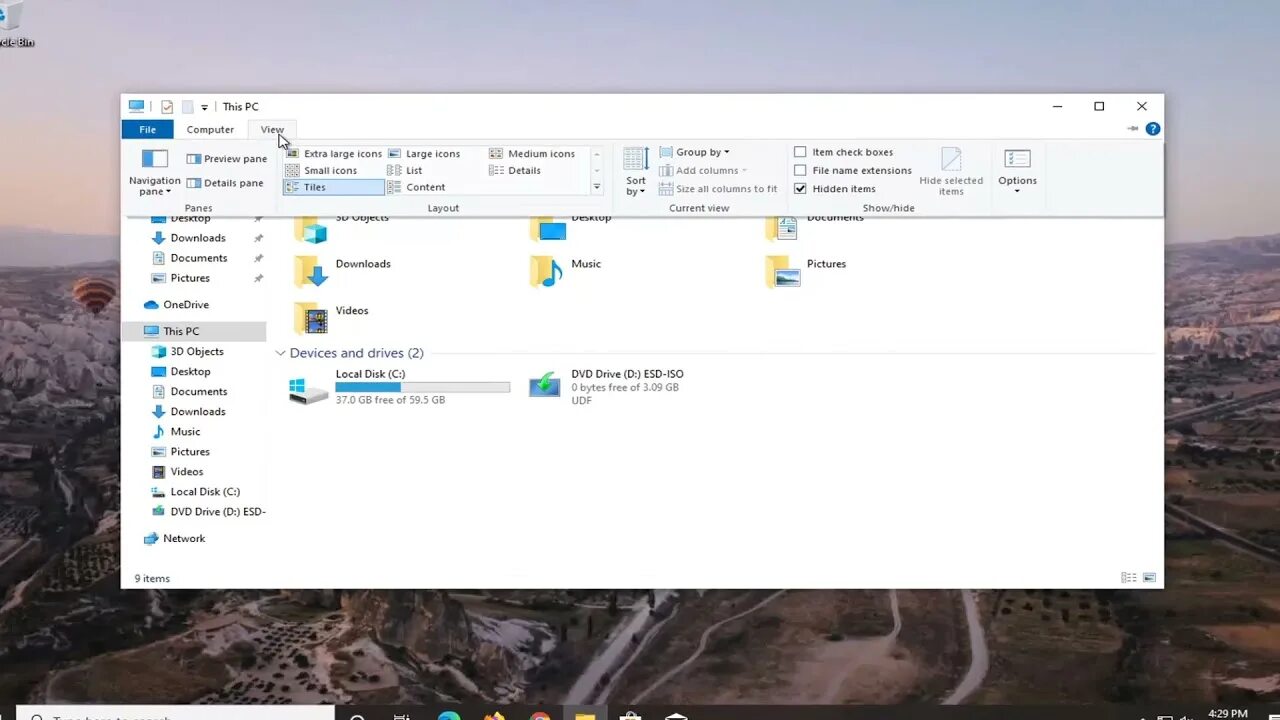1280x720 pixels.
Task: Open the Group by dropdown
Action: tap(700, 151)
